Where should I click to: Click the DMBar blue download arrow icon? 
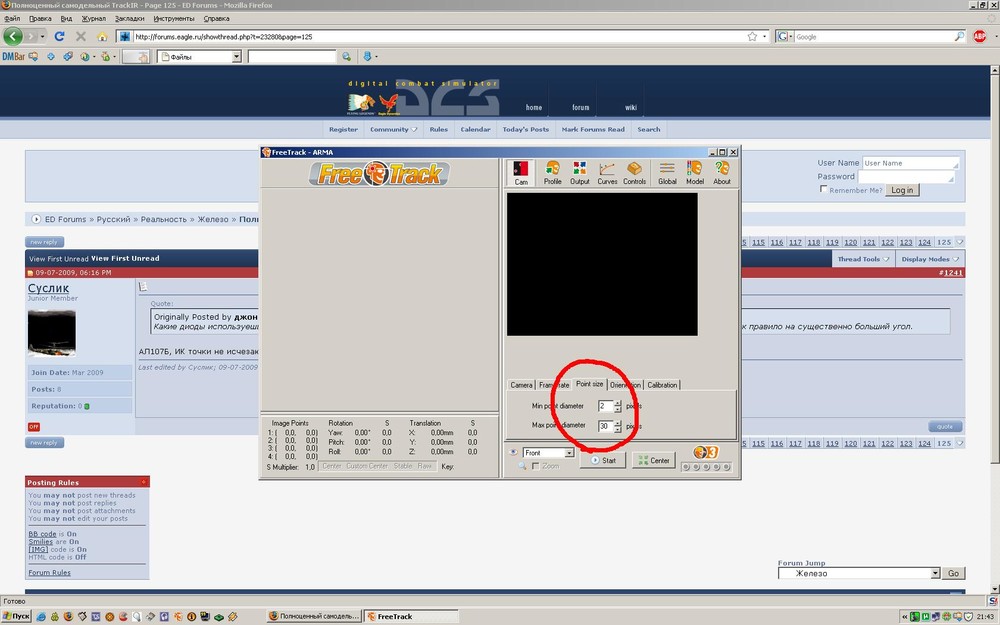click(367, 57)
